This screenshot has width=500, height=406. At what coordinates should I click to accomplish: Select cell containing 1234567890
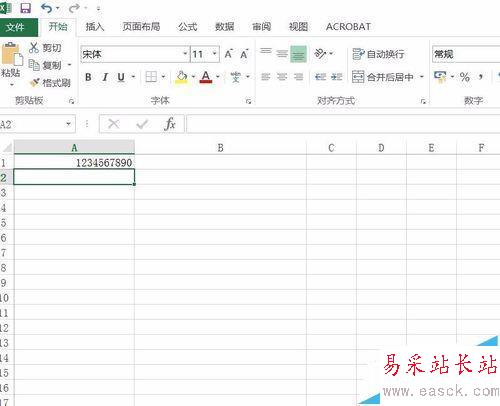coord(74,162)
